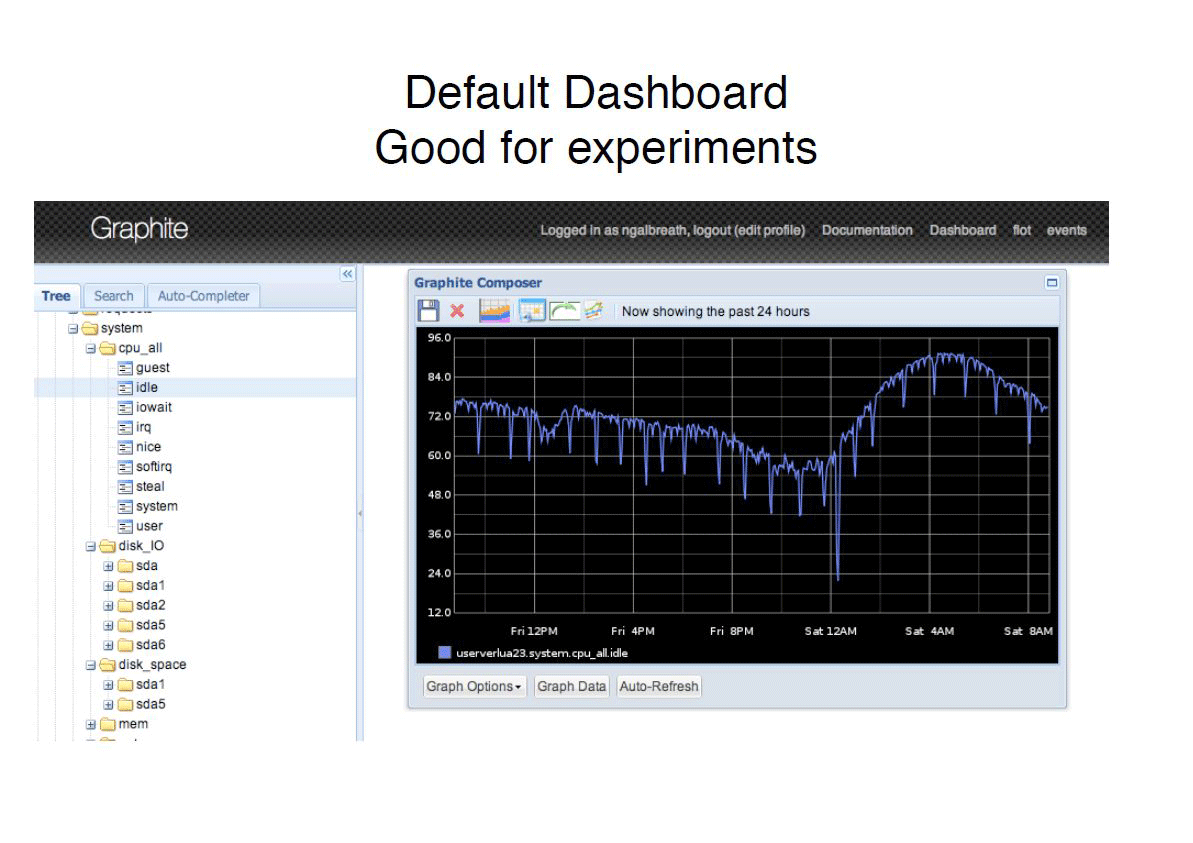Click the multi-line chart toolbar icon
1193x843 pixels.
coord(594,310)
